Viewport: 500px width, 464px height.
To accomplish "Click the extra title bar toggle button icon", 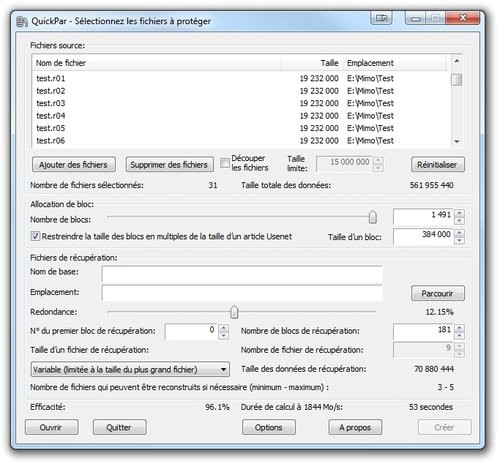I will (x=381, y=18).
